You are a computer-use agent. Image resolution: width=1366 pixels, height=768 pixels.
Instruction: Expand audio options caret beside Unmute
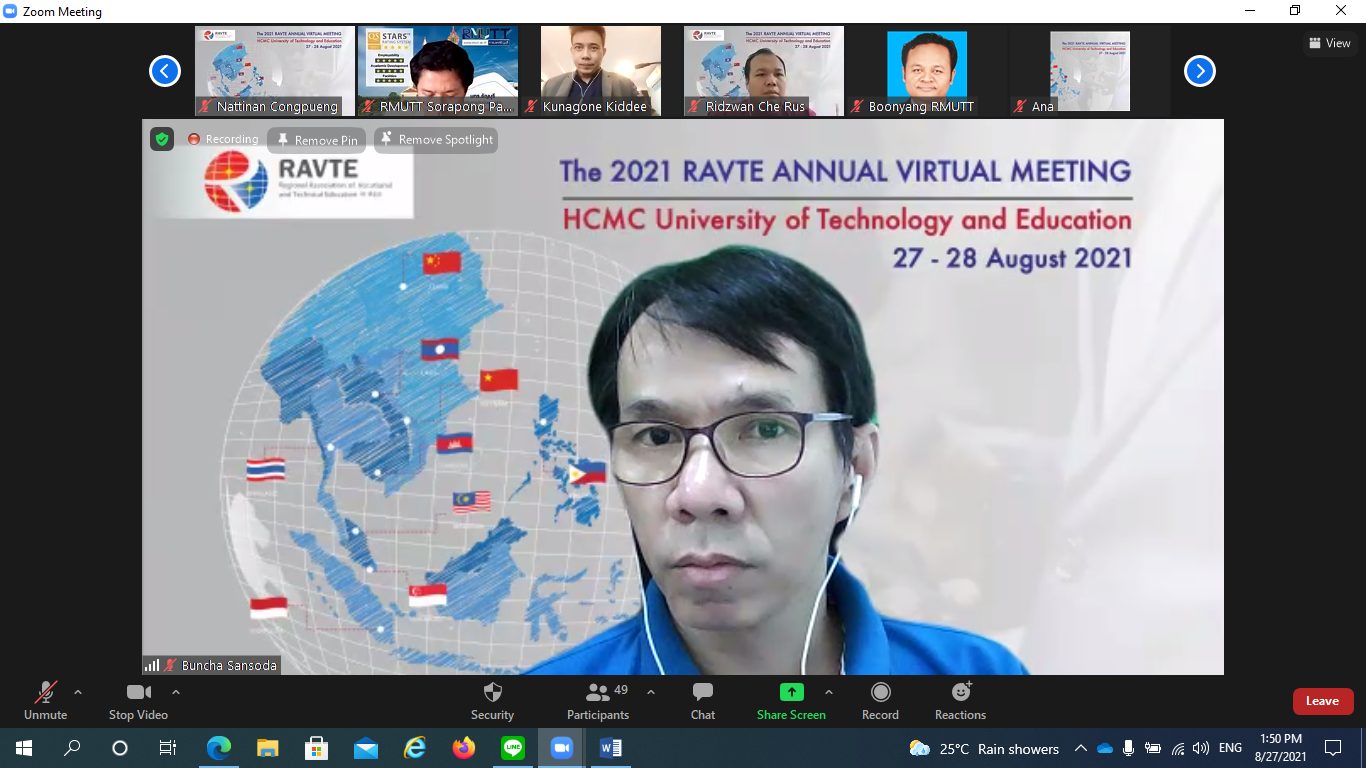tap(78, 692)
